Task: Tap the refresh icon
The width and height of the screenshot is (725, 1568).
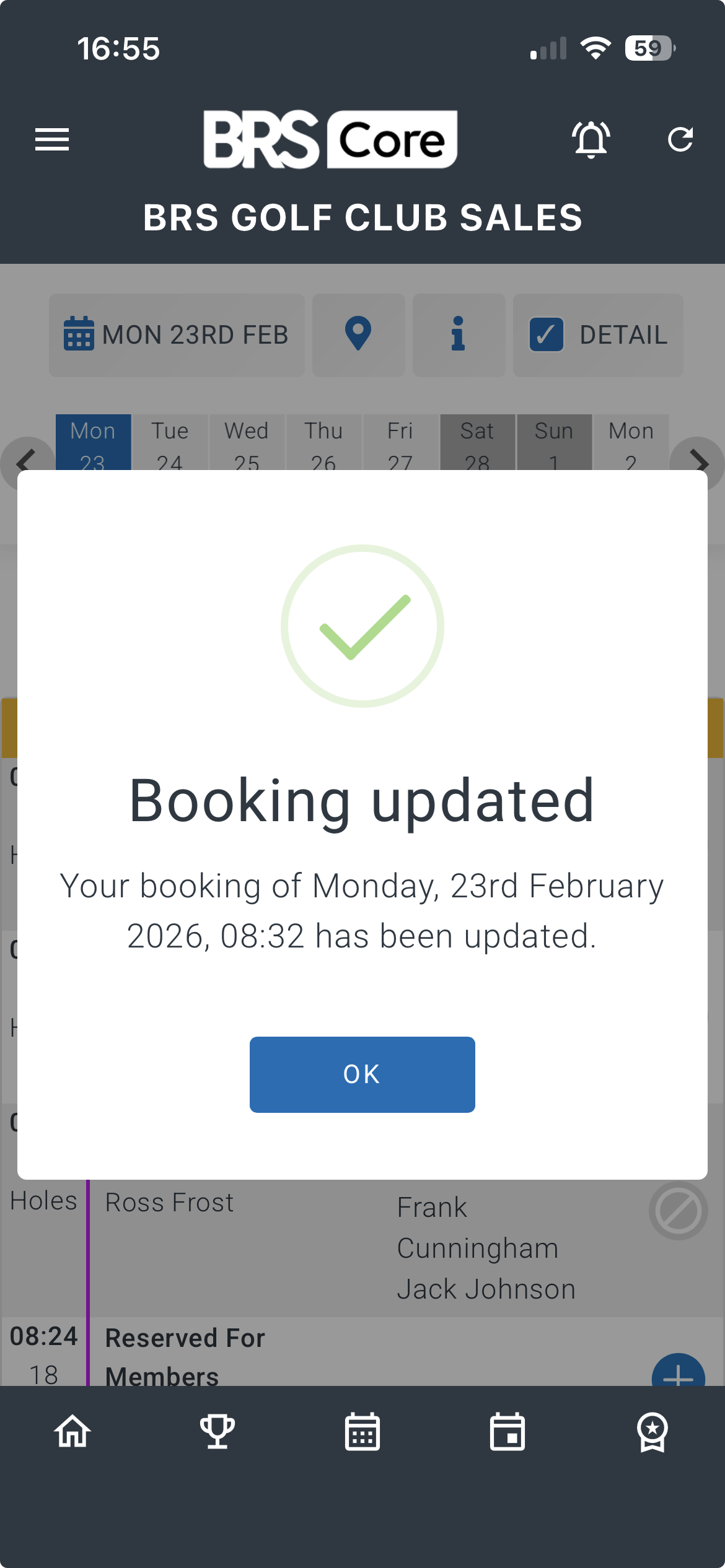Action: (x=680, y=139)
